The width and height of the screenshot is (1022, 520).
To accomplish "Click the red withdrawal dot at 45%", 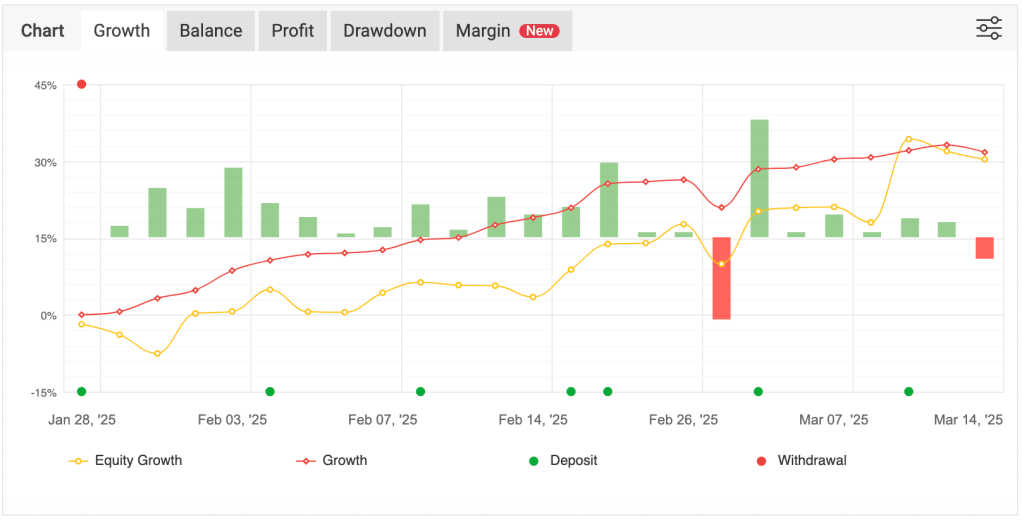I will point(82,85).
